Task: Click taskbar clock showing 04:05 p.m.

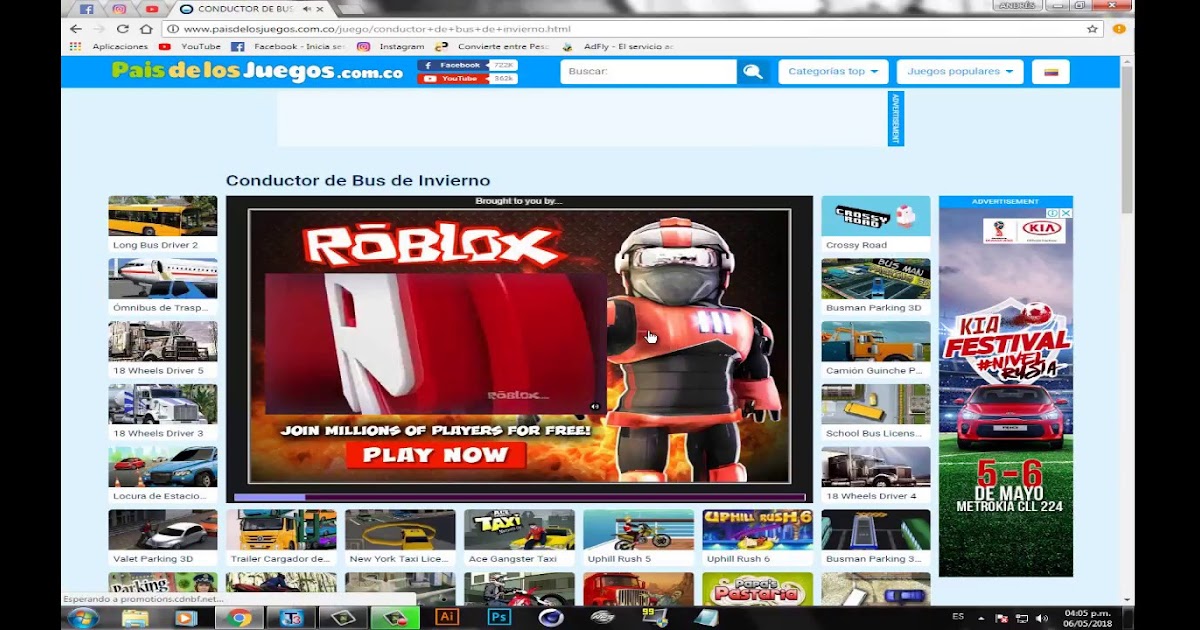Action: click(x=1087, y=618)
